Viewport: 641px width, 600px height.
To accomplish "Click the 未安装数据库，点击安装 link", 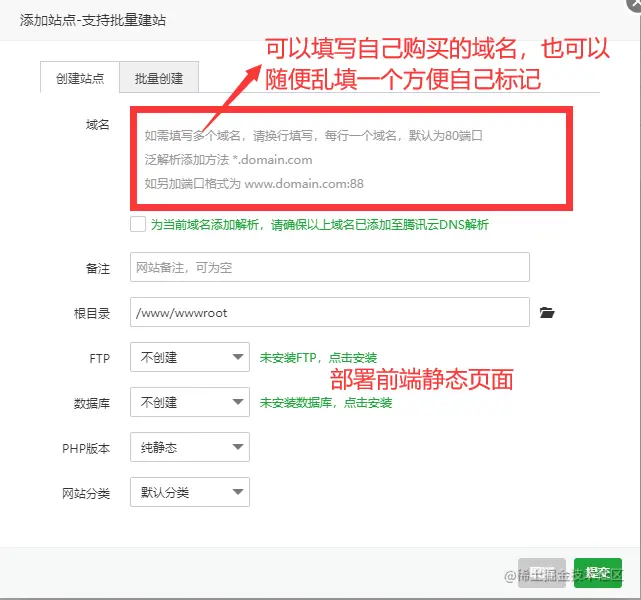I will tap(326, 403).
